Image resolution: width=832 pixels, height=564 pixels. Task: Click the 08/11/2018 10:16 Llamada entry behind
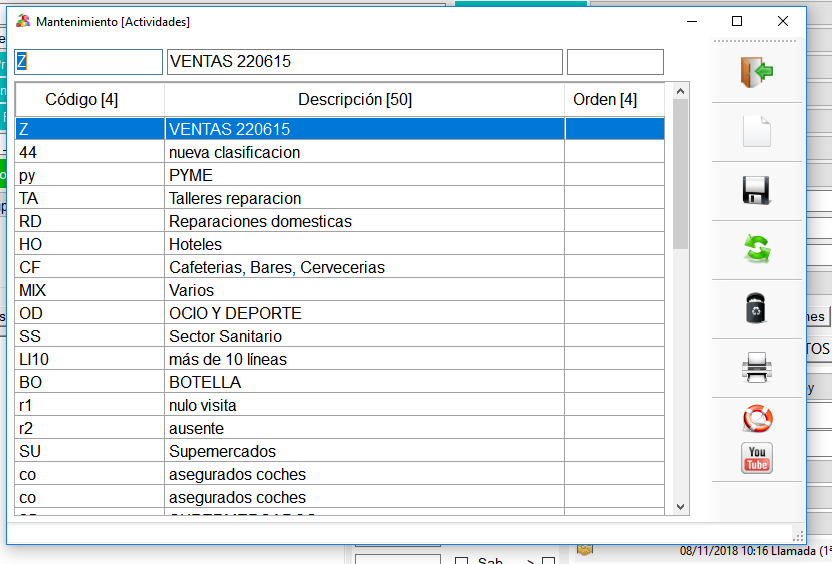click(x=755, y=551)
